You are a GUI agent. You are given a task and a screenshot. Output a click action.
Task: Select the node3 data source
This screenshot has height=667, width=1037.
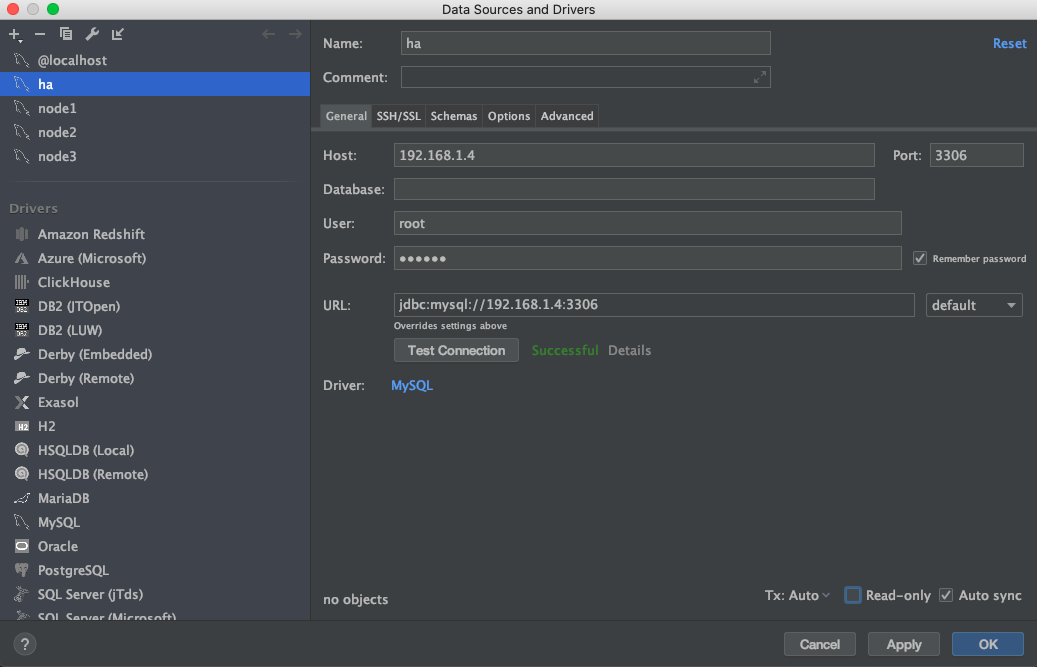(155, 156)
